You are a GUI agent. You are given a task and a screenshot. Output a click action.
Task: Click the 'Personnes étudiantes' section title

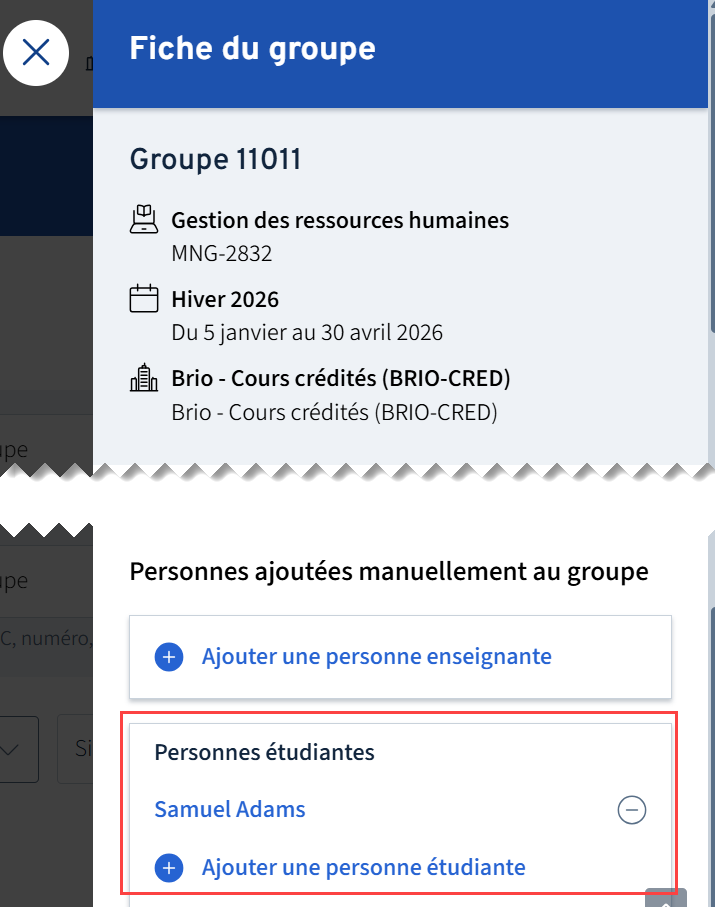(264, 752)
